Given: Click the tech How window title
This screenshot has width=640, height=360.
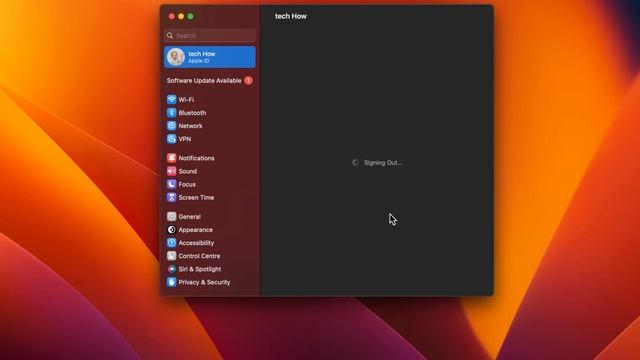Looking at the screenshot, I should pos(291,16).
